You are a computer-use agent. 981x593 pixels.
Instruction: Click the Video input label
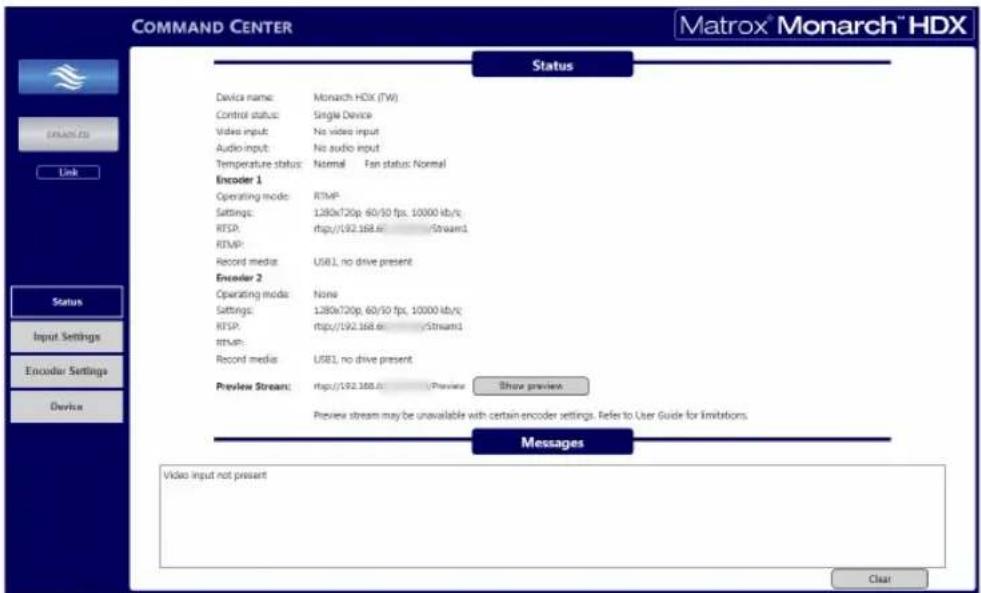point(242,131)
